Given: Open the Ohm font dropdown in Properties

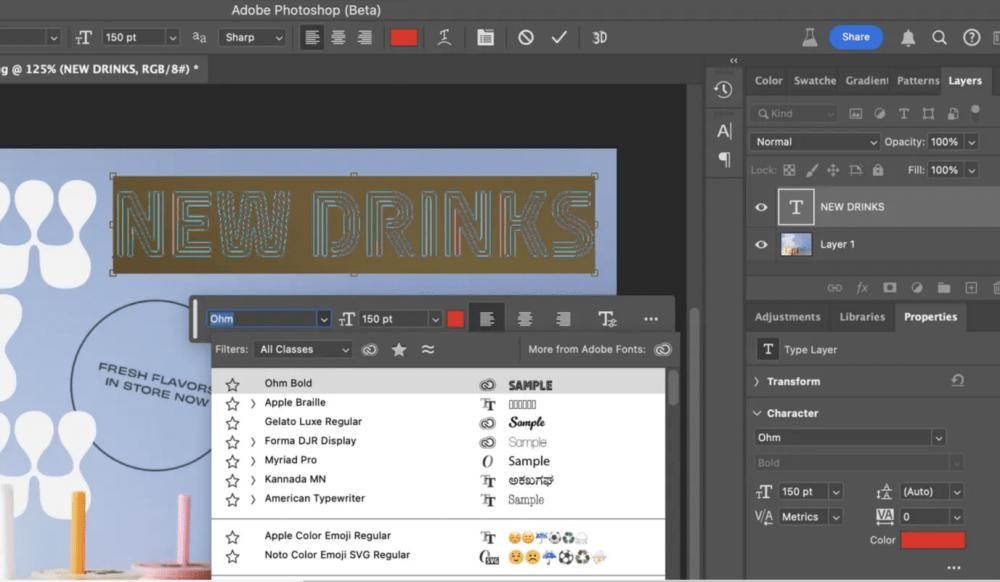Looking at the screenshot, I should coord(938,438).
